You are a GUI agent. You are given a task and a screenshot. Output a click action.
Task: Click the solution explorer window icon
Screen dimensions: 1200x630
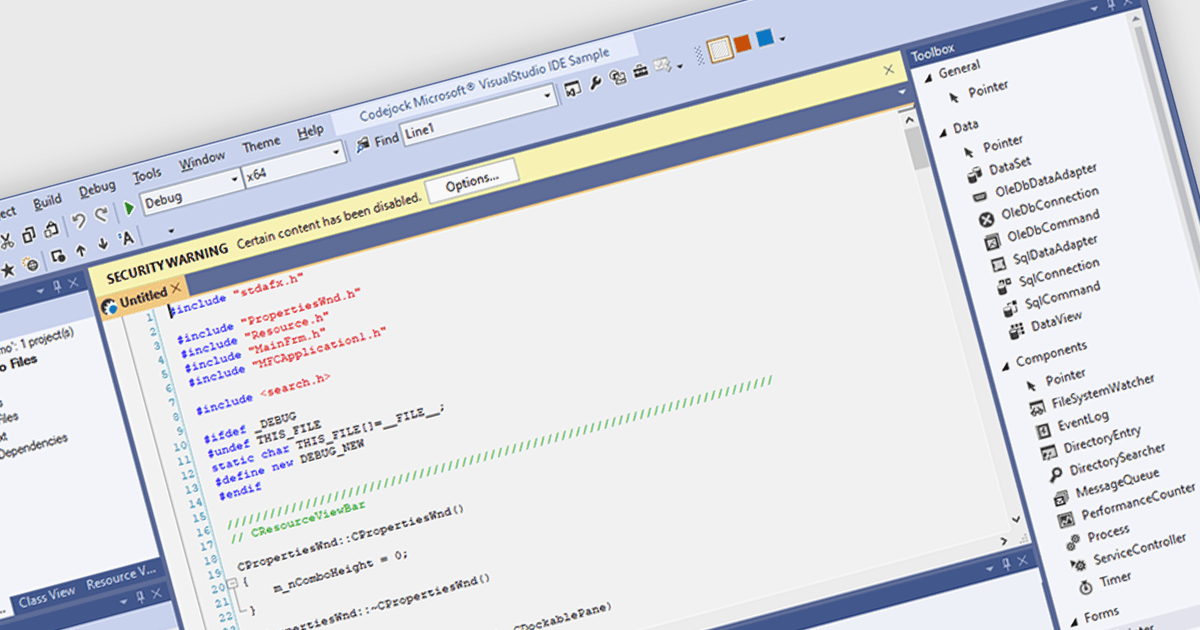(573, 91)
